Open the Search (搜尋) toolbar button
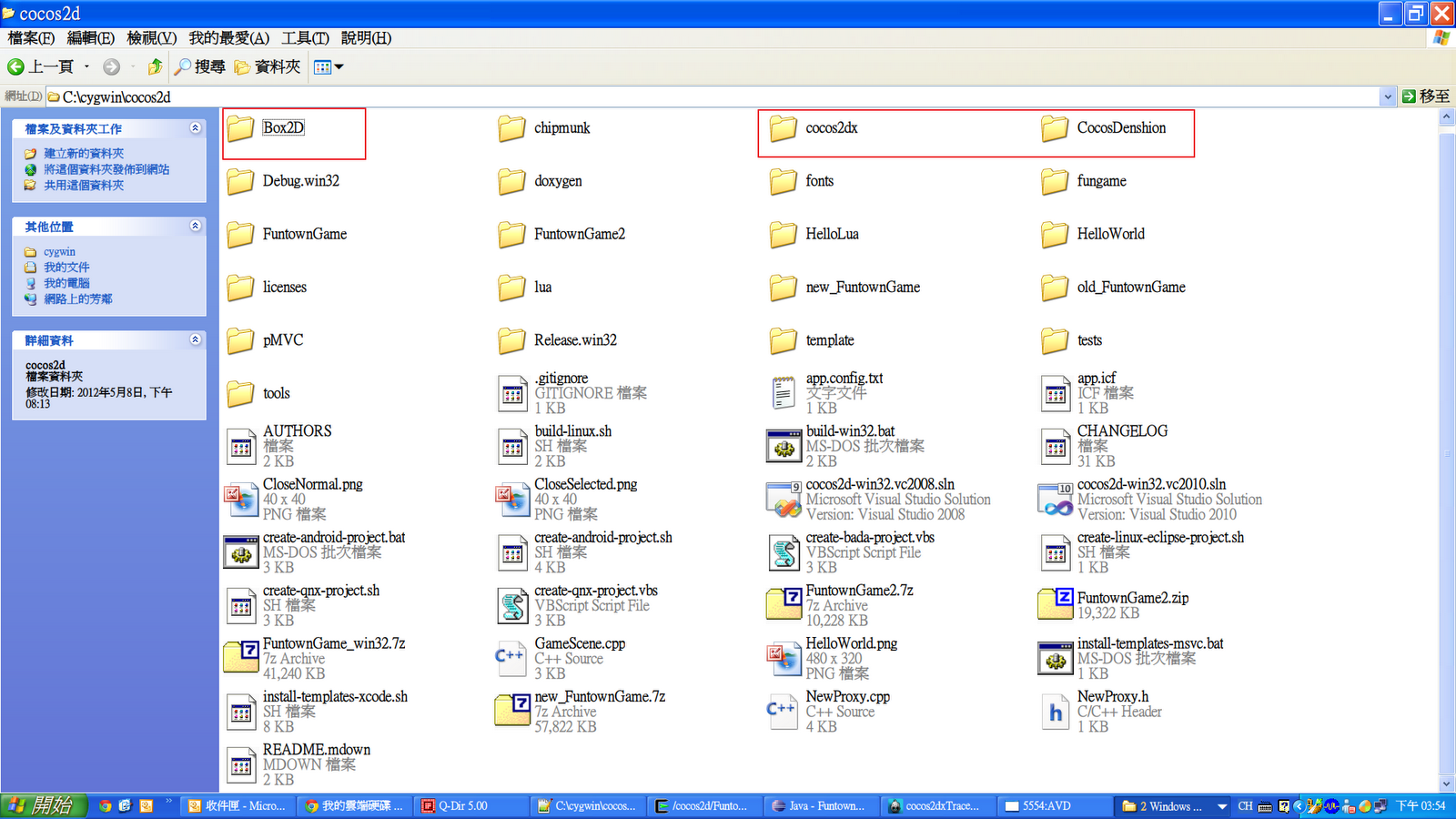The height and width of the screenshot is (819, 1456). 199,66
